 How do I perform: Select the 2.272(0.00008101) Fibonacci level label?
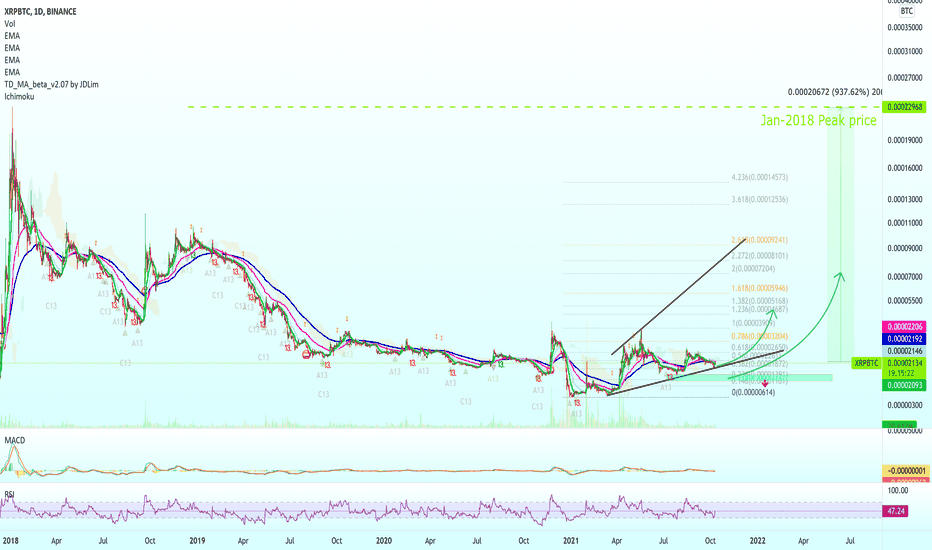point(760,256)
